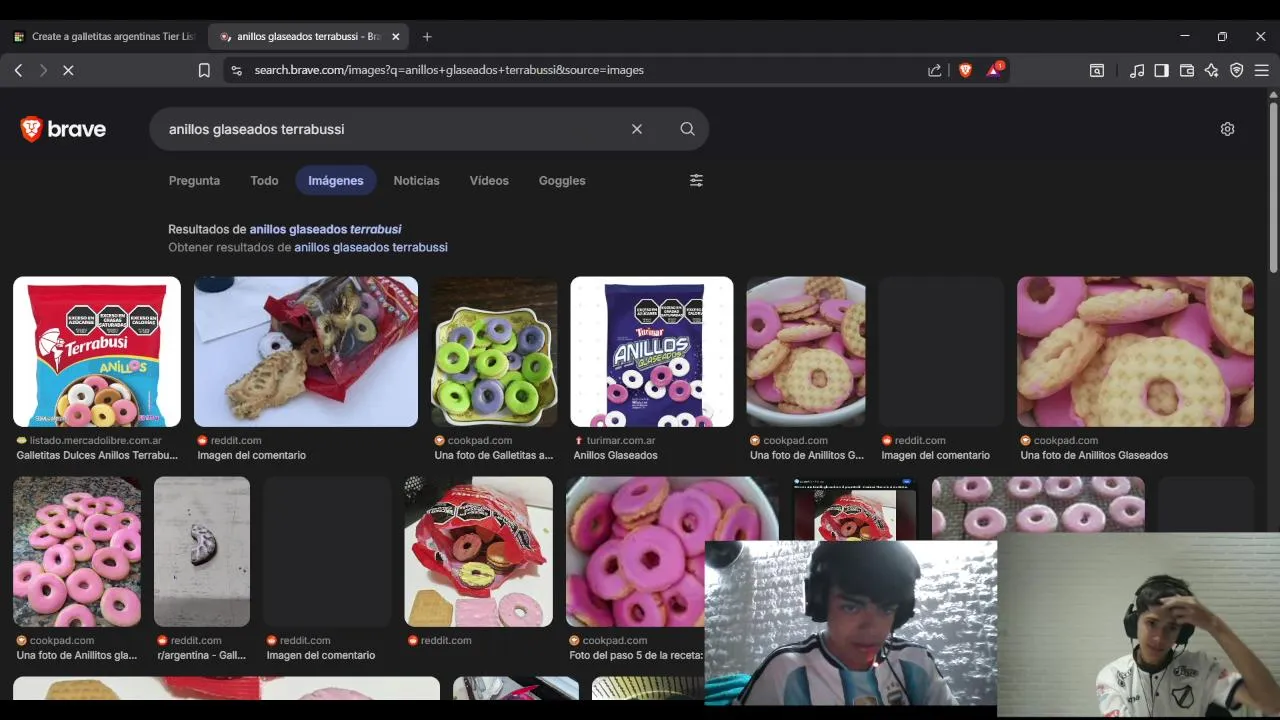Click the address bar URL
The width and height of the screenshot is (1280, 720).
click(449, 70)
